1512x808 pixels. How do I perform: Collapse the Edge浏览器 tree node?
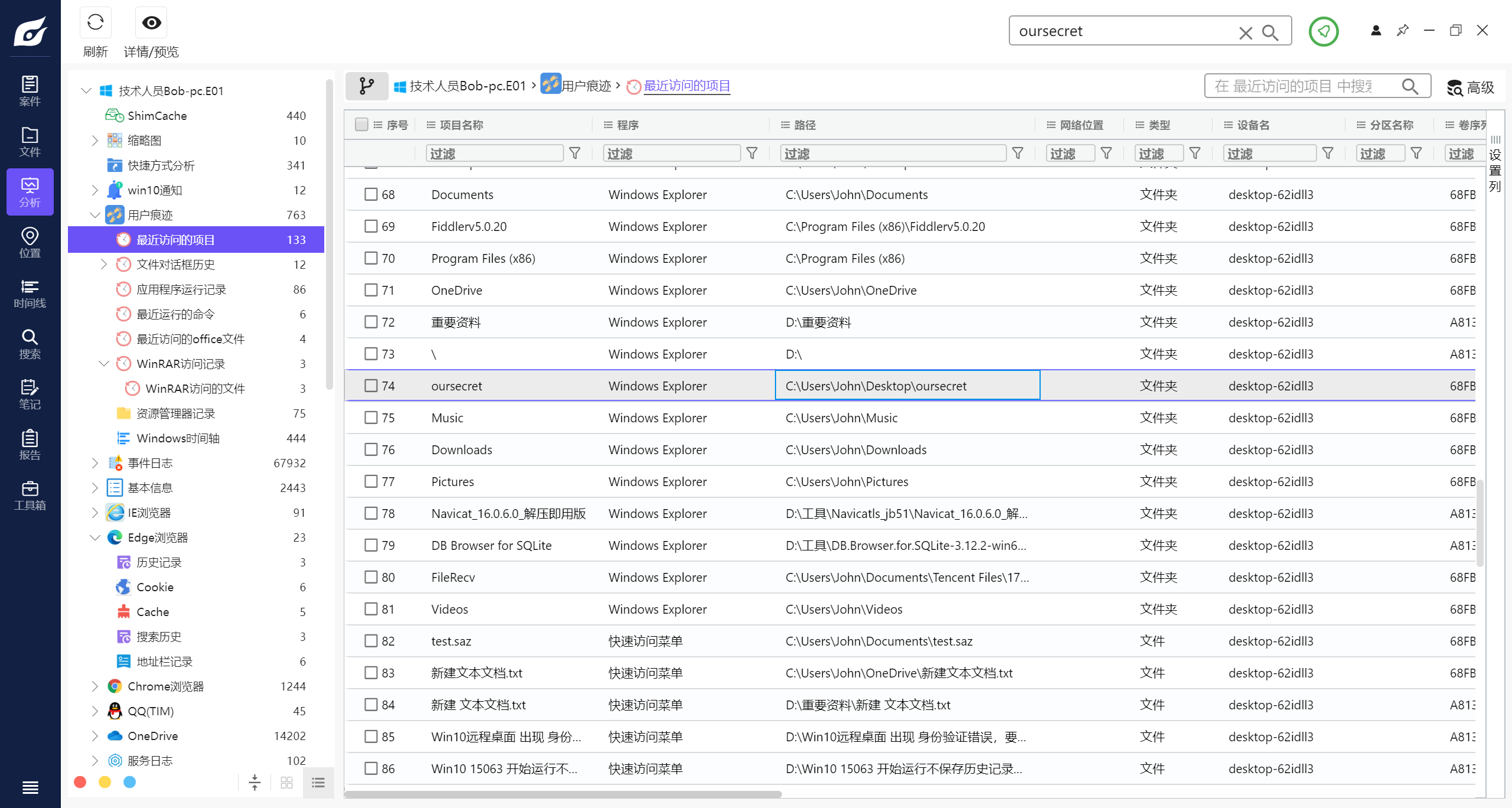point(95,537)
